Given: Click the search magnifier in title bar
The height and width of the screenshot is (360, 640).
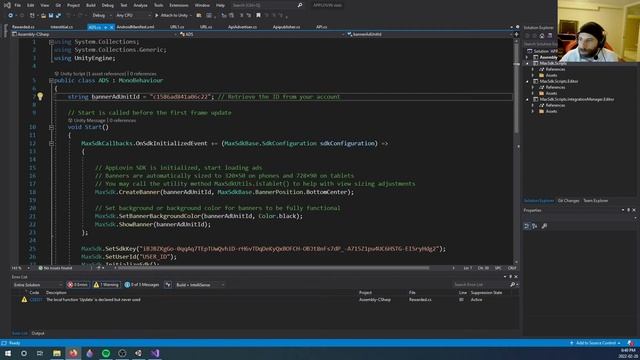Looking at the screenshot, I should [x=300, y=5].
